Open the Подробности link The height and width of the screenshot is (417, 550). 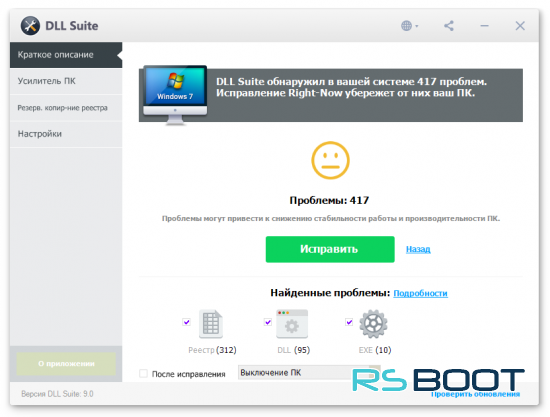(420, 293)
